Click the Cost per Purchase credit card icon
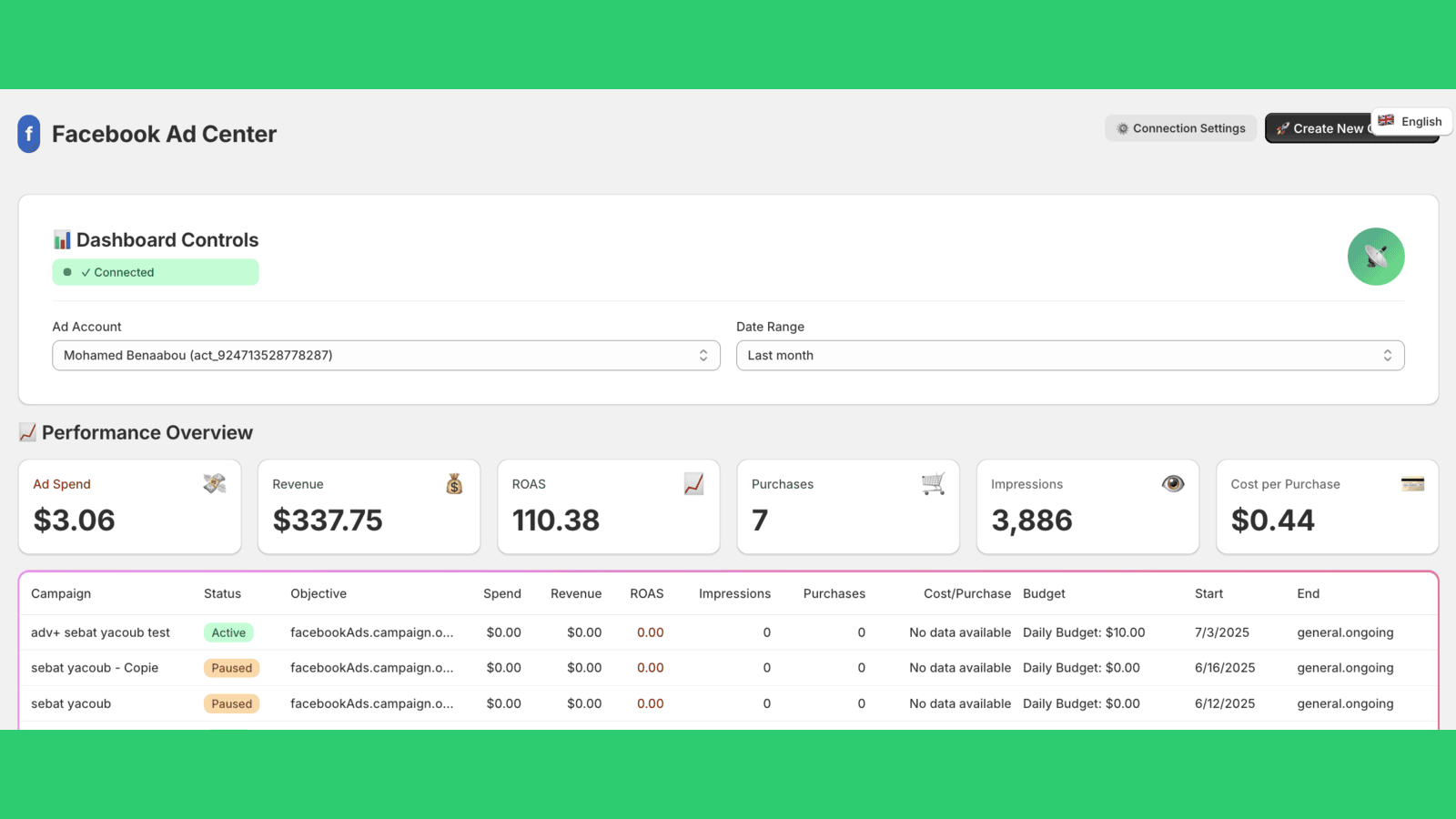The width and height of the screenshot is (1456, 819). [1412, 484]
